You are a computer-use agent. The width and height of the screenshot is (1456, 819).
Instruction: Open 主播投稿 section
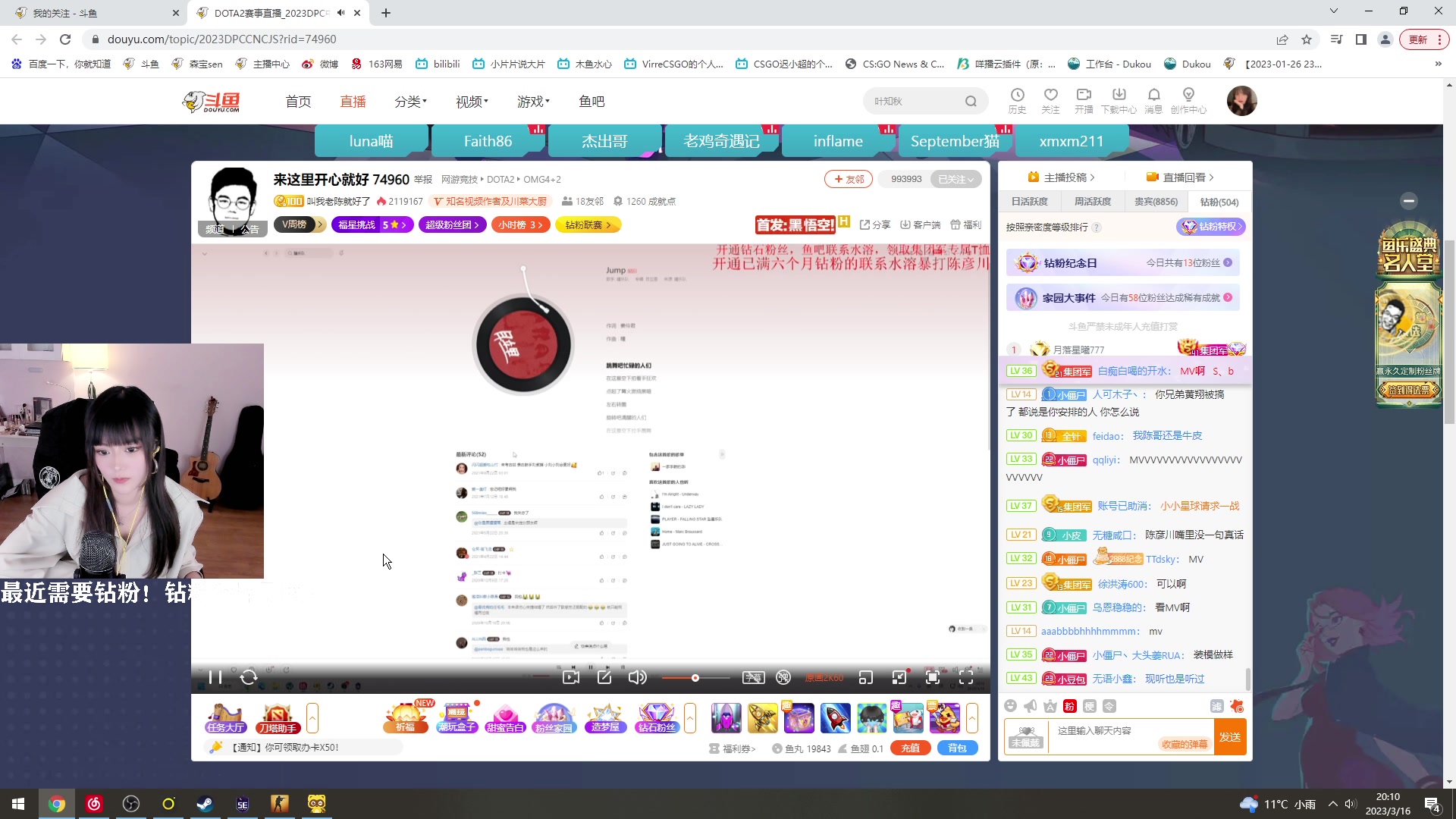1061,177
